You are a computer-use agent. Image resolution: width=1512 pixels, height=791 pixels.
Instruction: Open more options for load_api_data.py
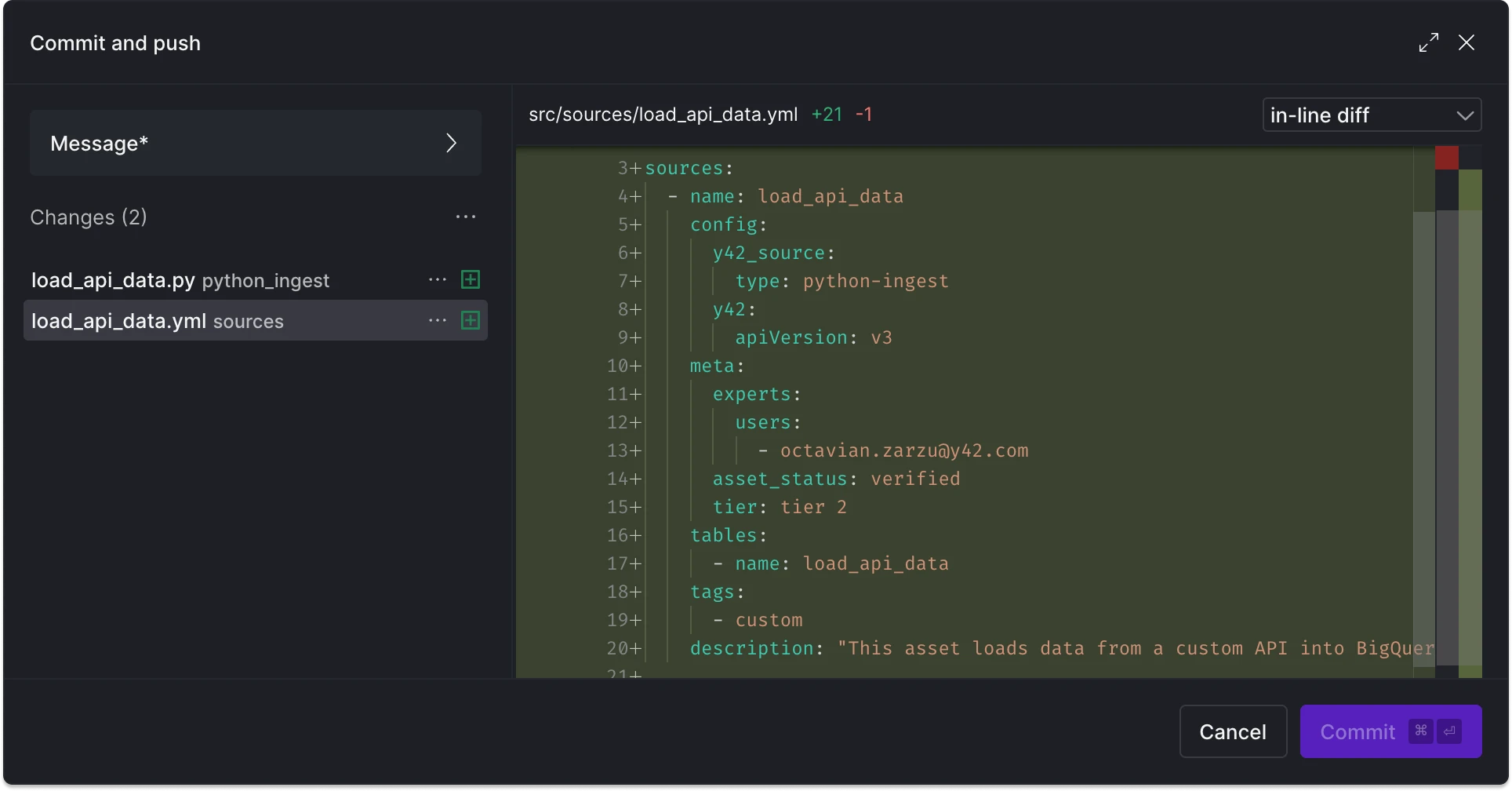click(438, 280)
